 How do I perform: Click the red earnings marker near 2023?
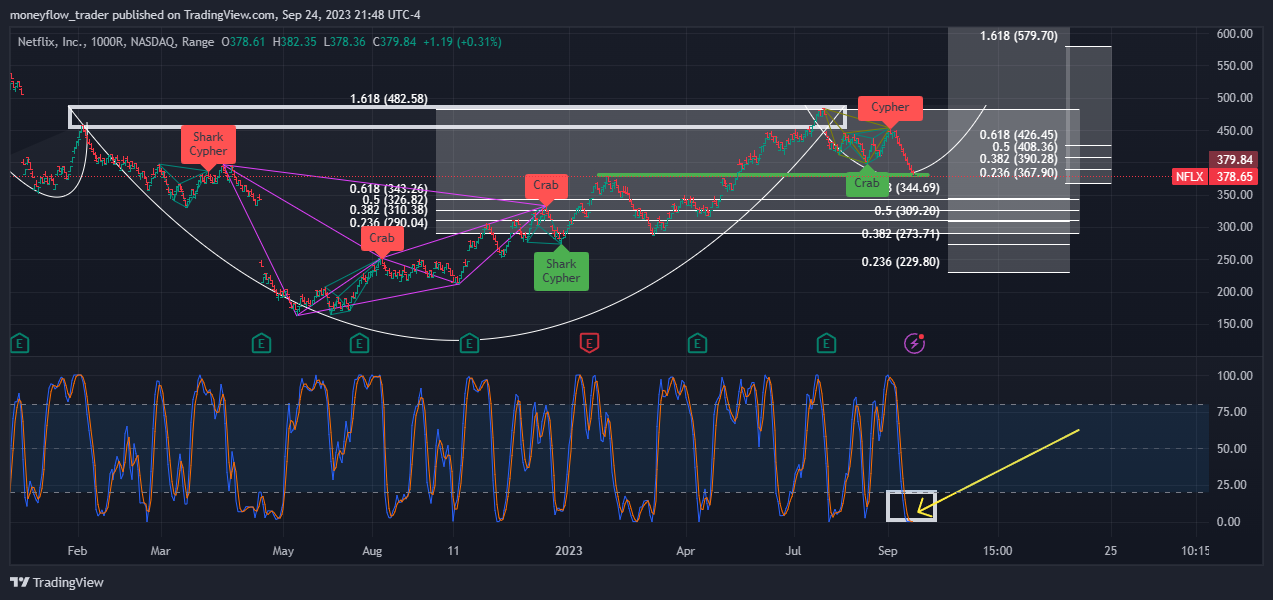click(590, 343)
